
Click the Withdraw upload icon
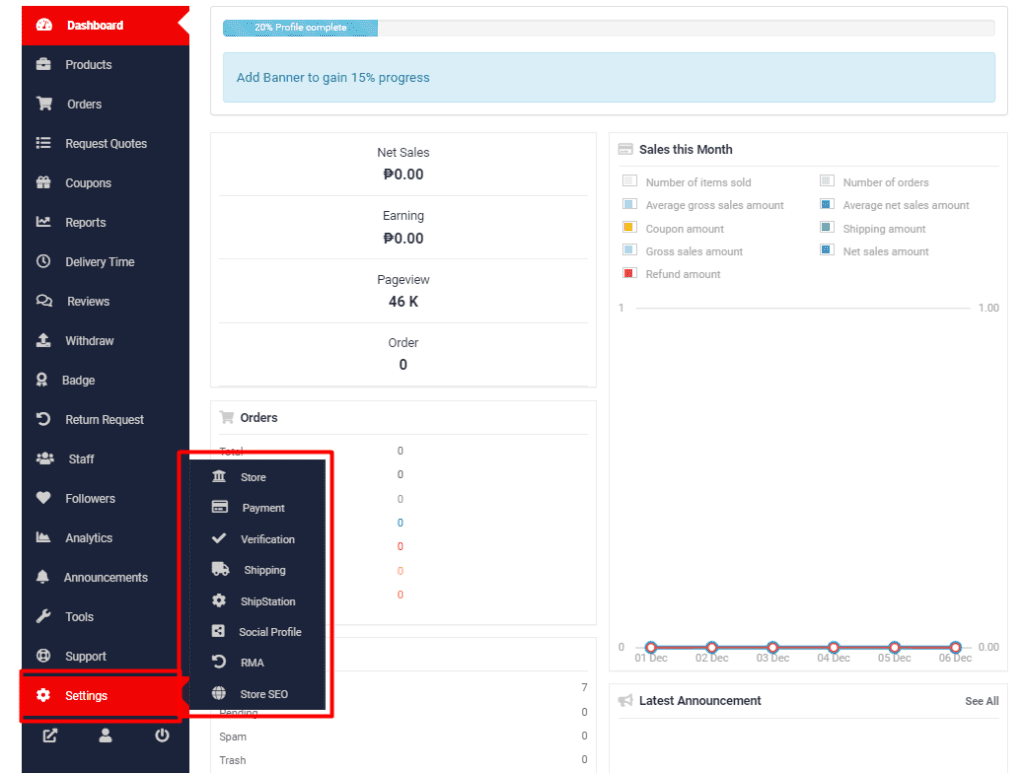pyautogui.click(x=44, y=341)
